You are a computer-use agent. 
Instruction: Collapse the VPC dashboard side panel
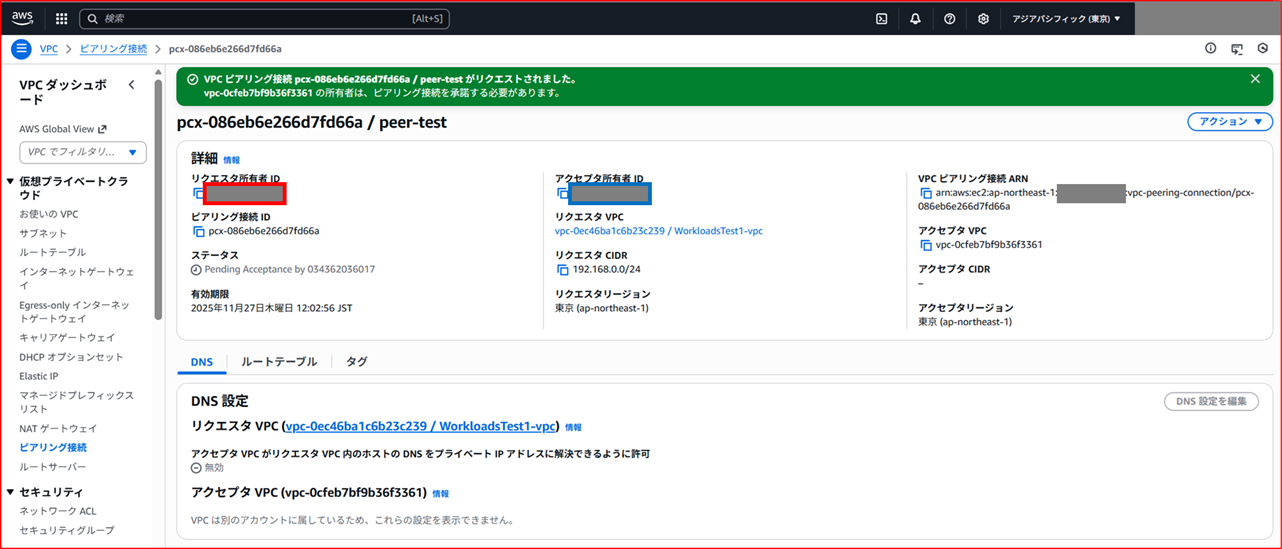[131, 85]
